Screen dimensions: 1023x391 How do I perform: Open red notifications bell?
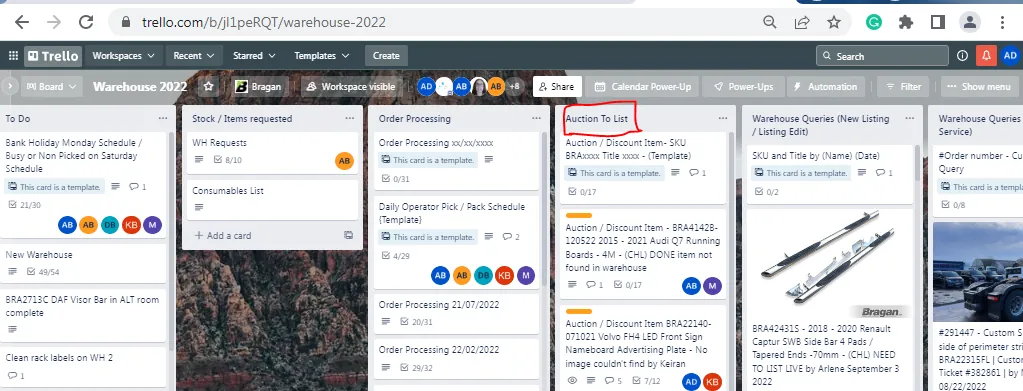(986, 55)
